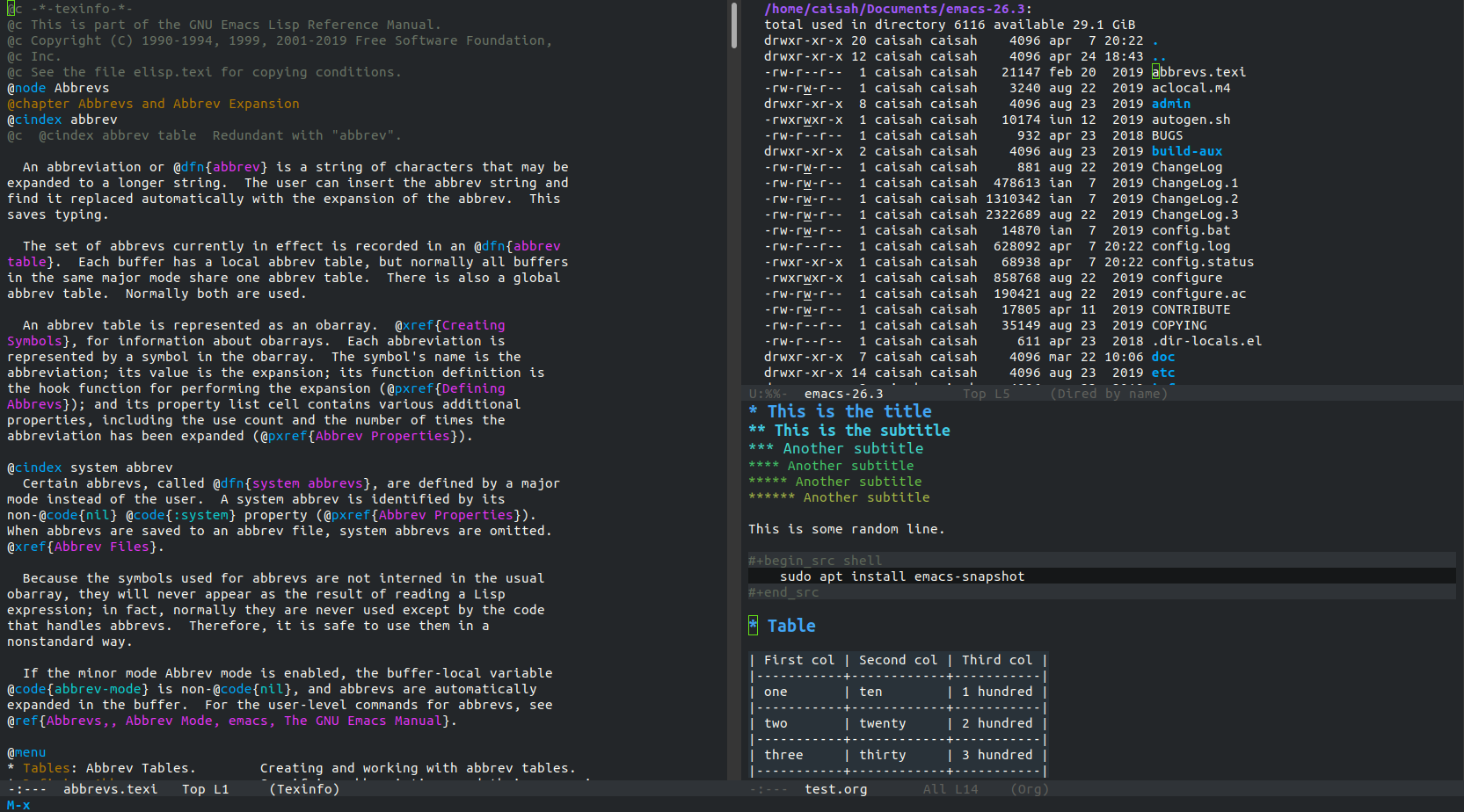Click the 'Tables' menu entry text
This screenshot has width=1464, height=812.
click(47, 768)
